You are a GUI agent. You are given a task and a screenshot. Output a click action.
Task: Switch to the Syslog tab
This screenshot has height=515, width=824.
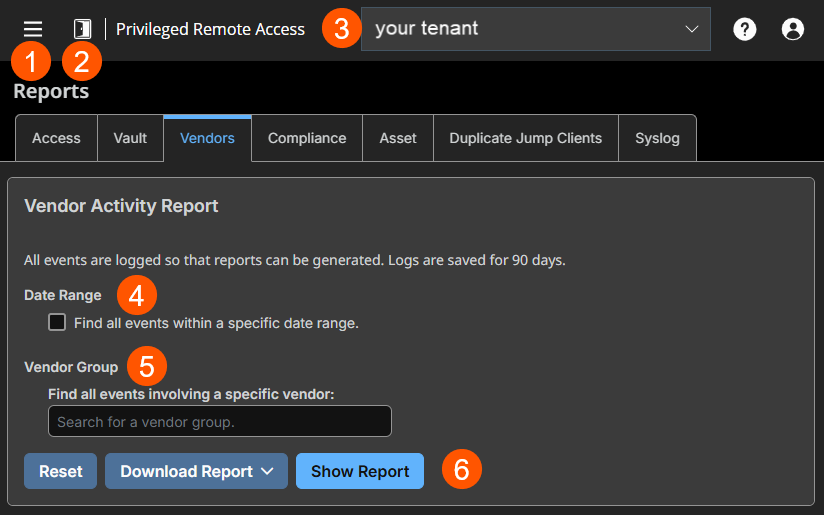pos(657,138)
